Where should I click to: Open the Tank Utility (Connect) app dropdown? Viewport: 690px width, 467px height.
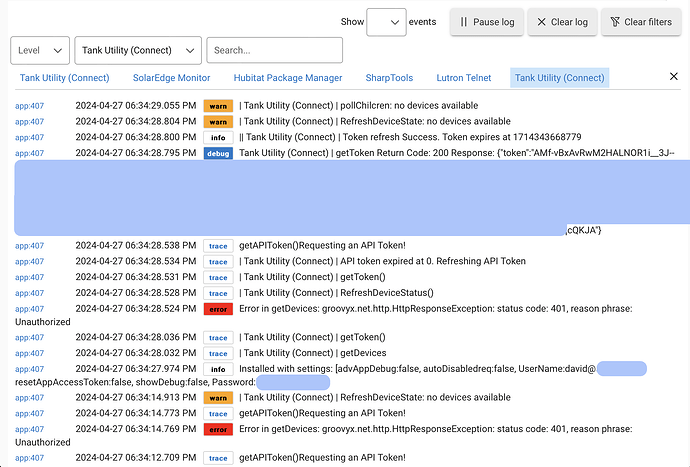pyautogui.click(x=138, y=50)
